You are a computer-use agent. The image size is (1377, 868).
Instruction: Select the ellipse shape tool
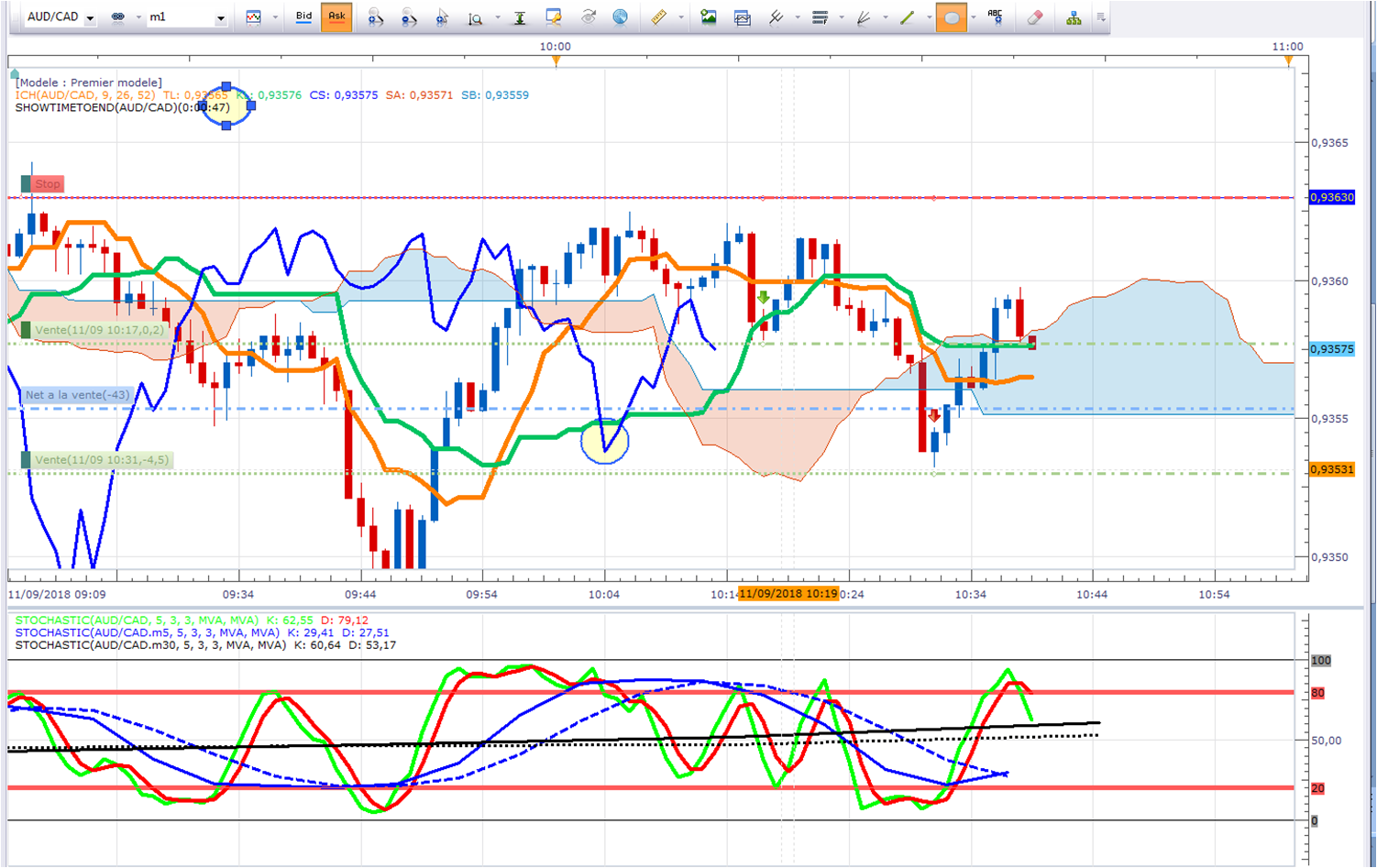click(x=952, y=17)
